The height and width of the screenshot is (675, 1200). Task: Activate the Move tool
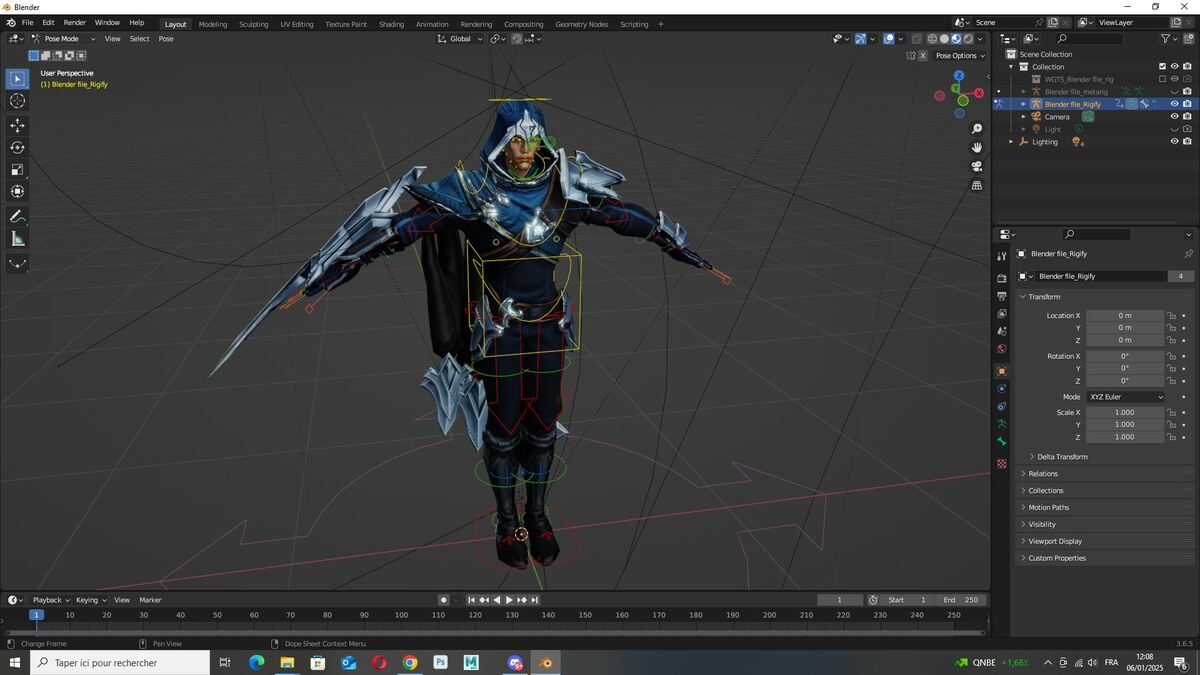[x=17, y=125]
